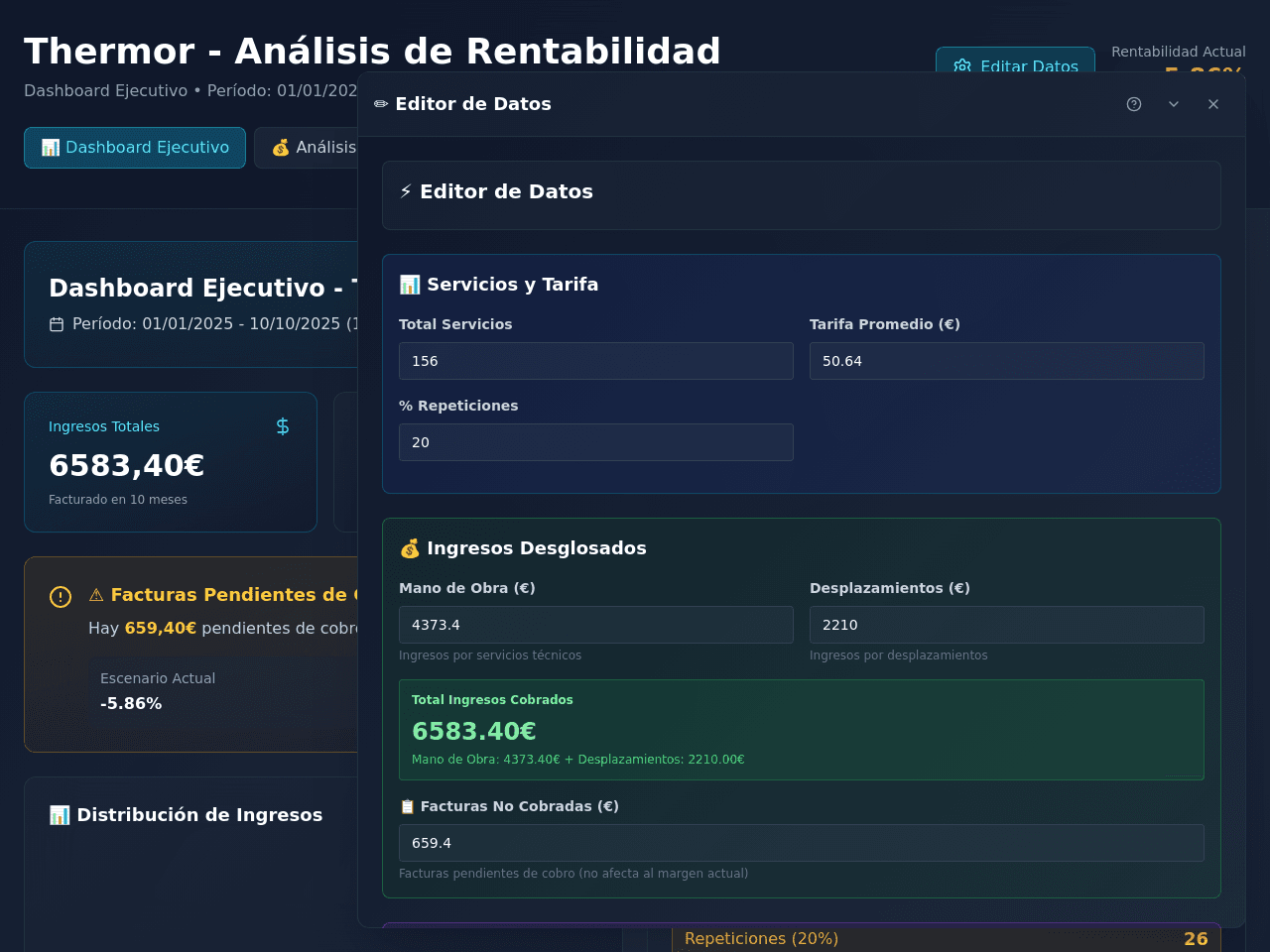Click the pencil icon in Editor de Datos title

[381, 104]
